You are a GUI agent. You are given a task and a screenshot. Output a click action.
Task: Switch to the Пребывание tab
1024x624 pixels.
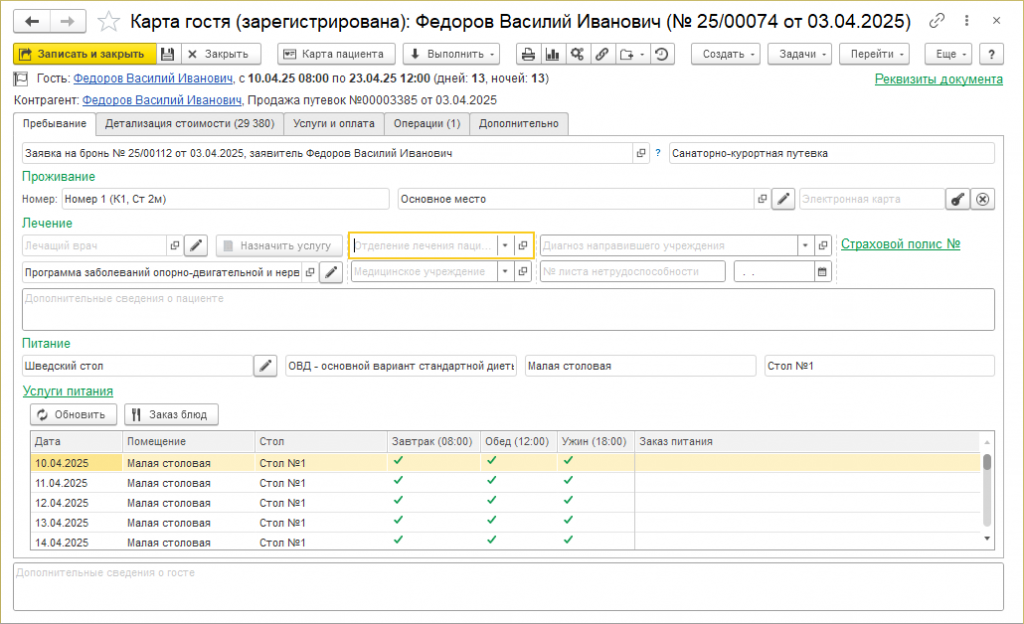[x=55, y=123]
